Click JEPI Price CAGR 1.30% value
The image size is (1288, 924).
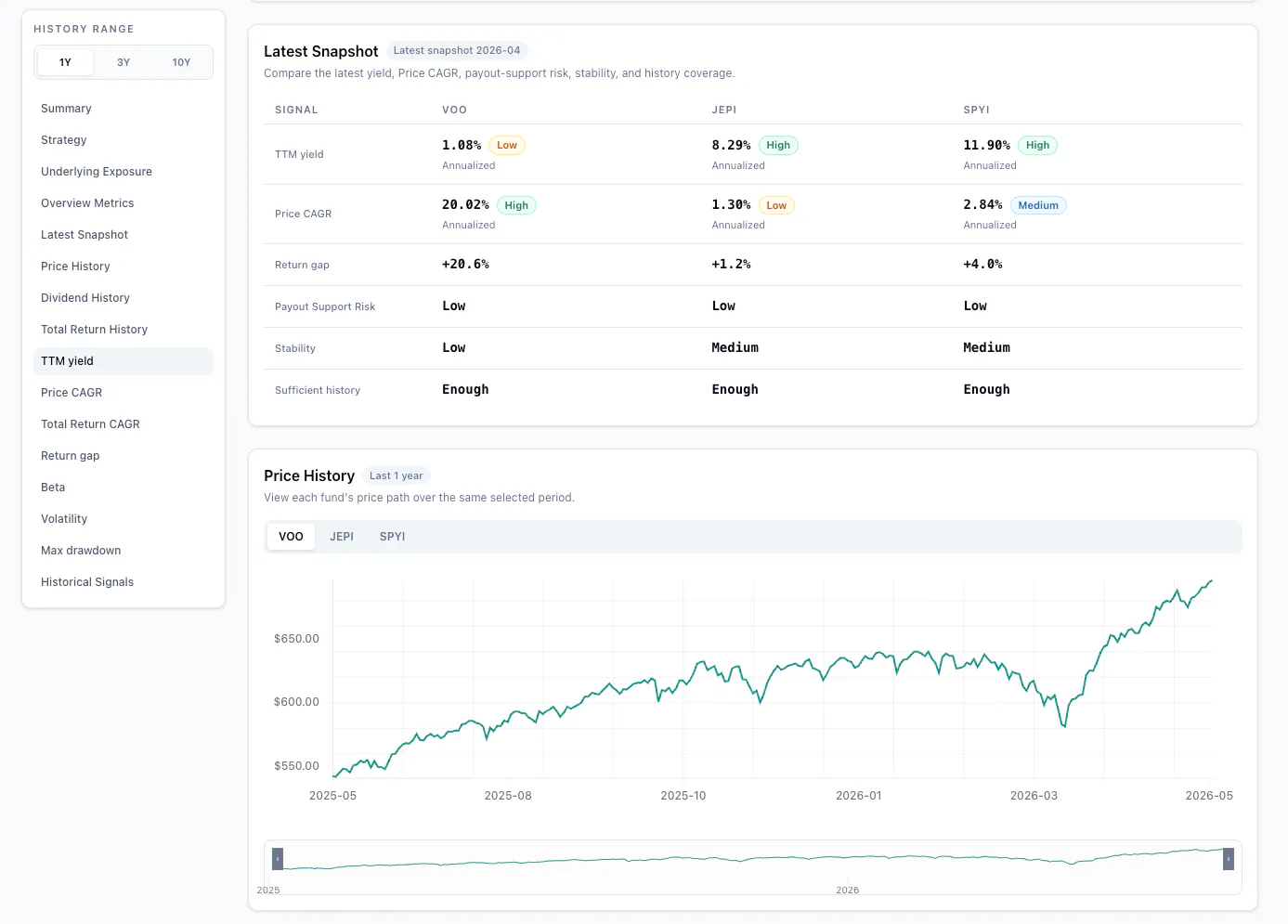tap(732, 204)
